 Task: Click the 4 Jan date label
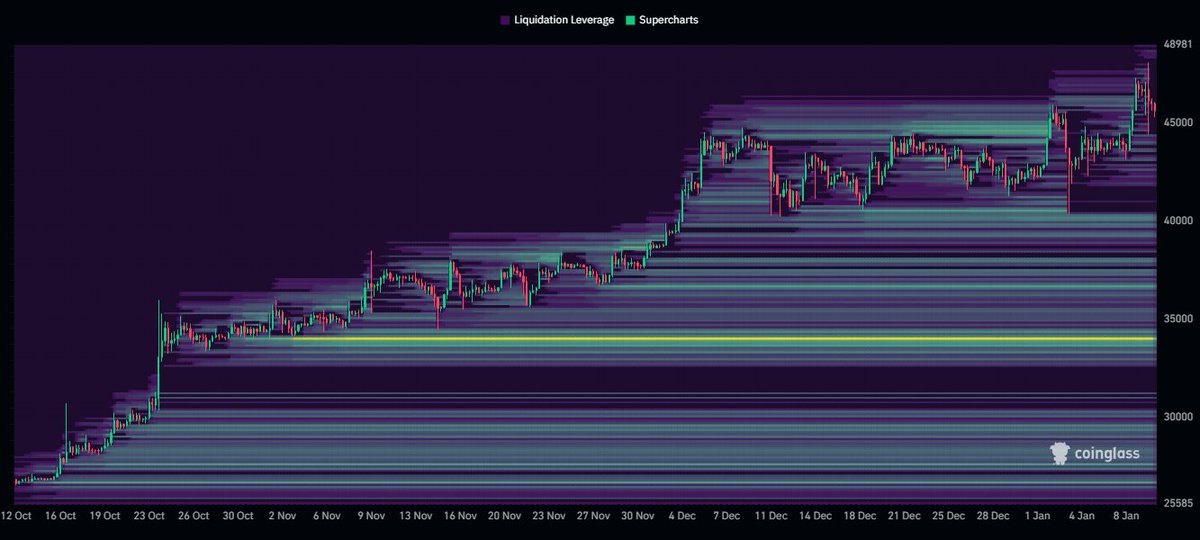click(x=1083, y=517)
